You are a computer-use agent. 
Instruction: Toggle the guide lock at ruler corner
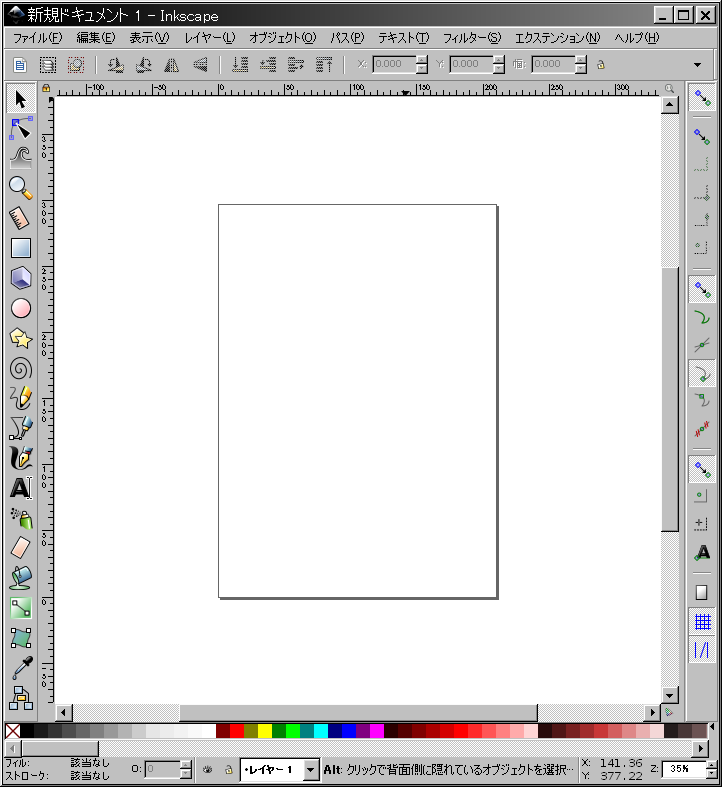(46, 88)
